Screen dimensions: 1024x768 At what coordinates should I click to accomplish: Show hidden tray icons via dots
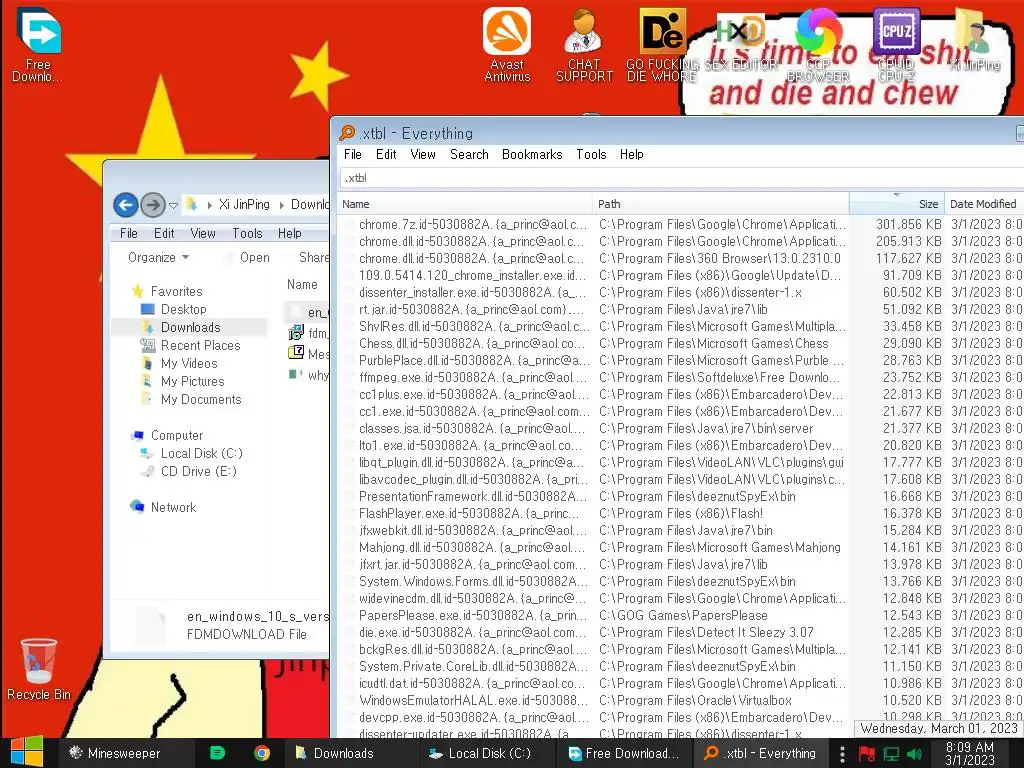(x=842, y=754)
